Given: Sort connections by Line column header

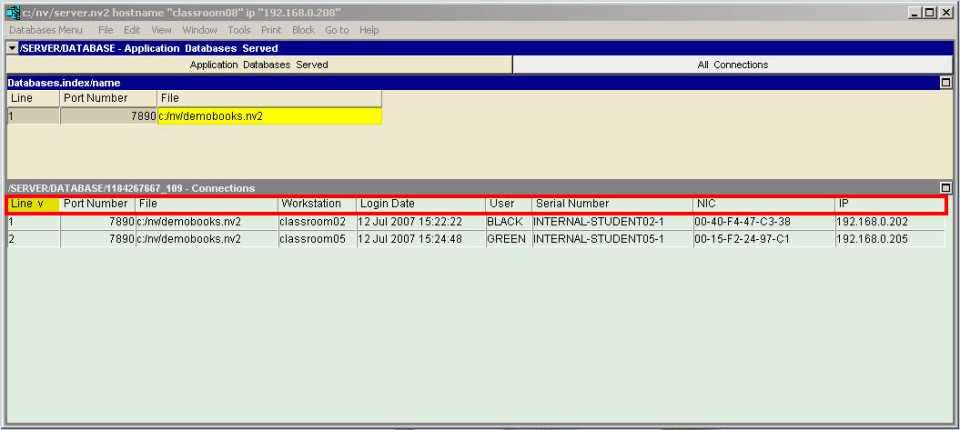Looking at the screenshot, I should (x=33, y=204).
